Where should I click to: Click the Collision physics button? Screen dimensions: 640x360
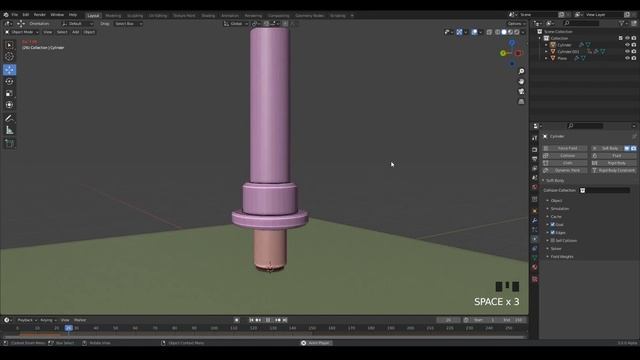pyautogui.click(x=565, y=156)
